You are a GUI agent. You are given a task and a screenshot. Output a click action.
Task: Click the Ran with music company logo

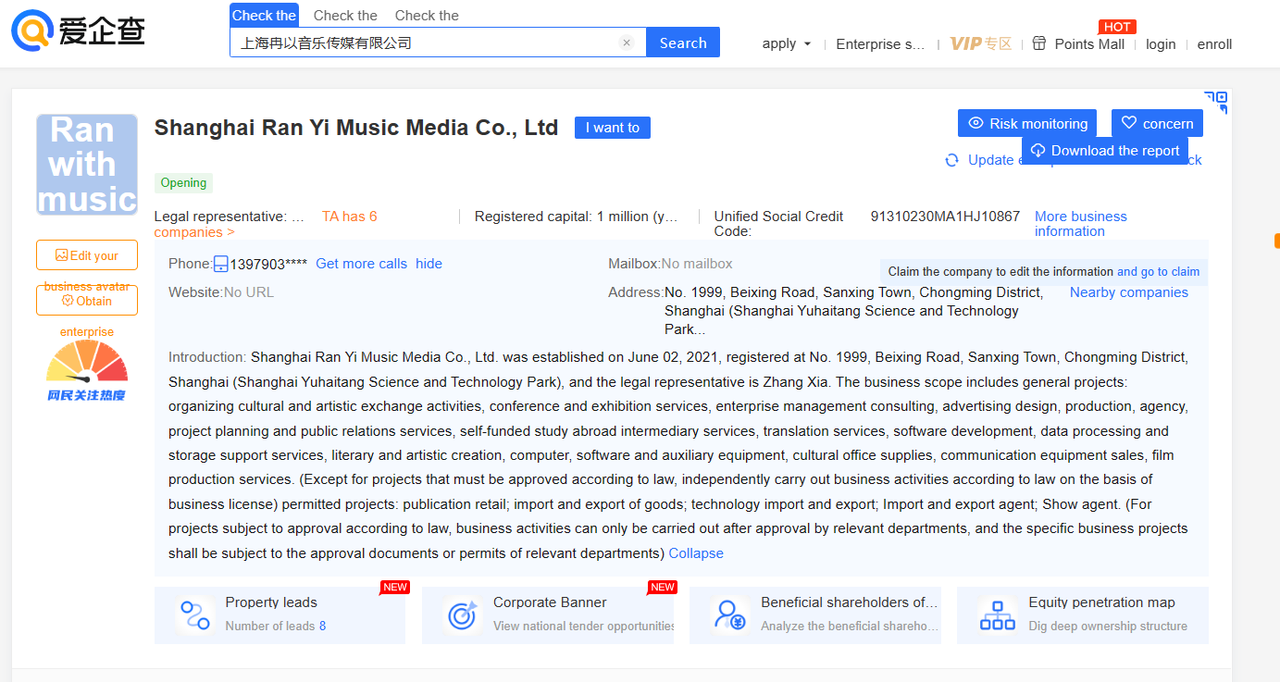87,165
